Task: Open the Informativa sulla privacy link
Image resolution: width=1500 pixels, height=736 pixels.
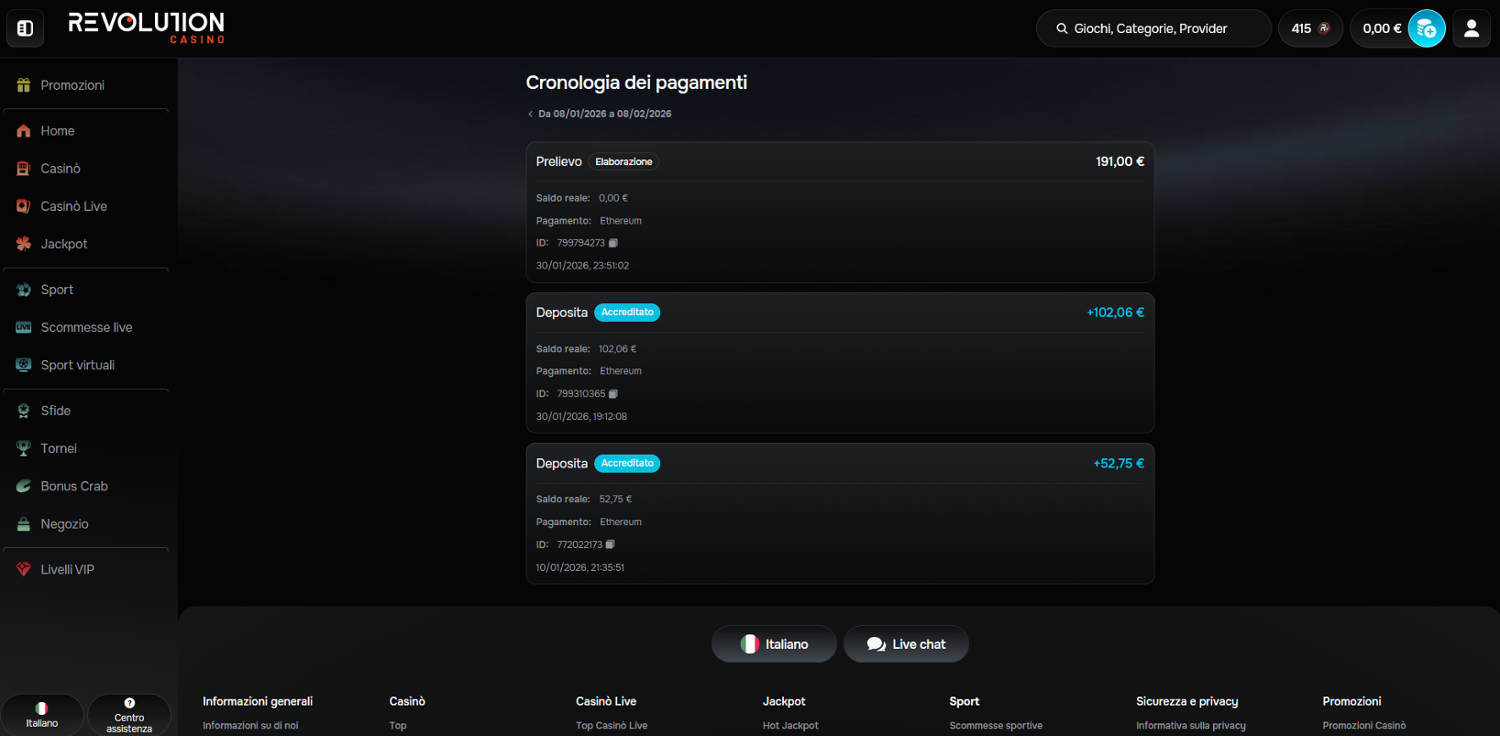Action: 1190,726
